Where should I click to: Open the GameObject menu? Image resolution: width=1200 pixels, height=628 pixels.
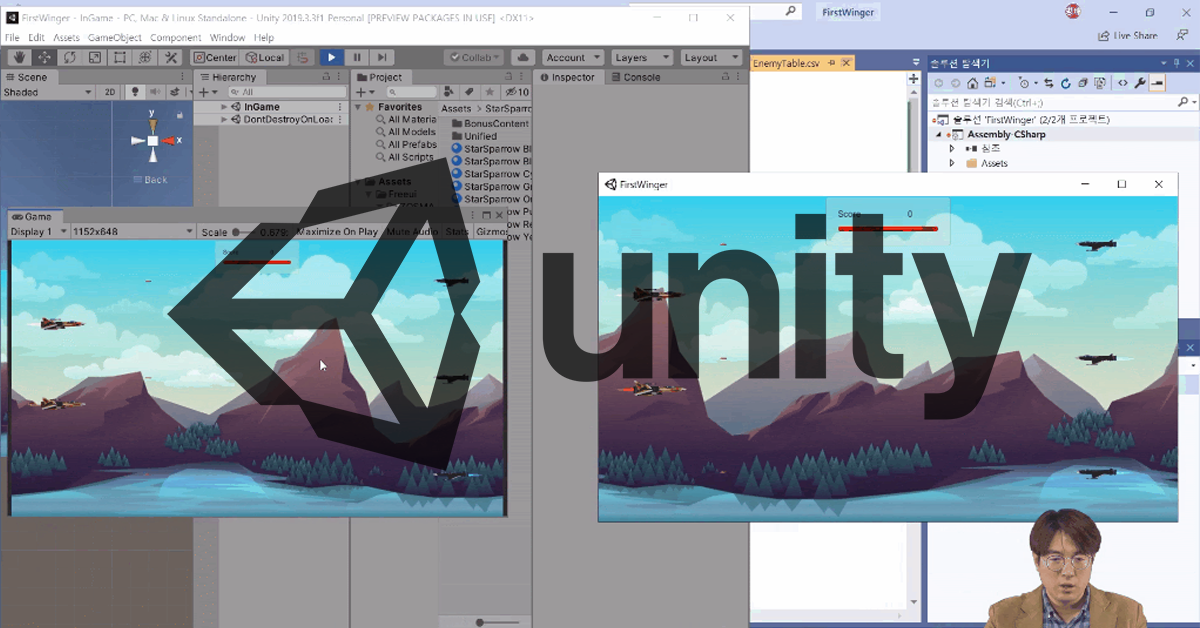click(115, 38)
